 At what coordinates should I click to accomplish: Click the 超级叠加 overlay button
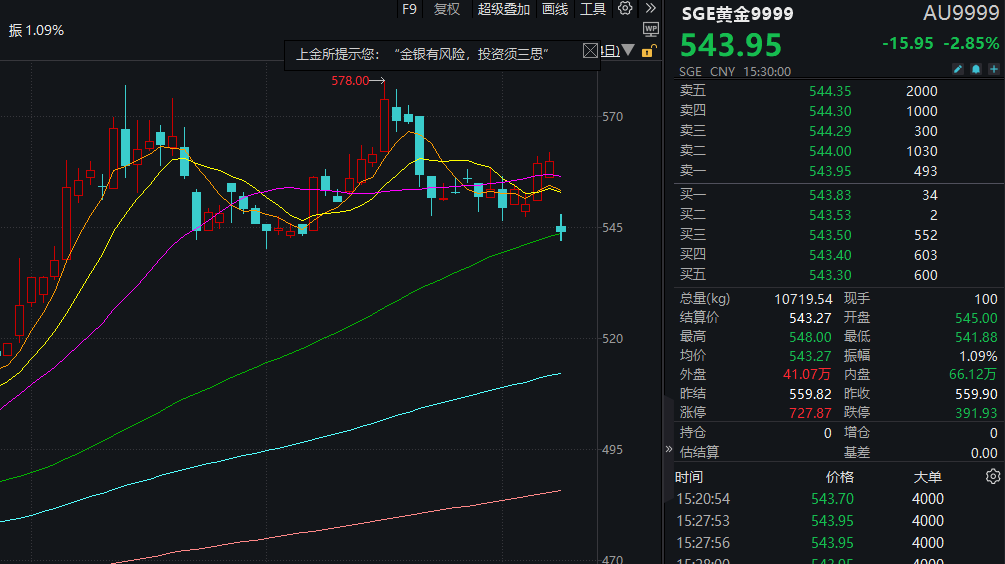point(503,9)
